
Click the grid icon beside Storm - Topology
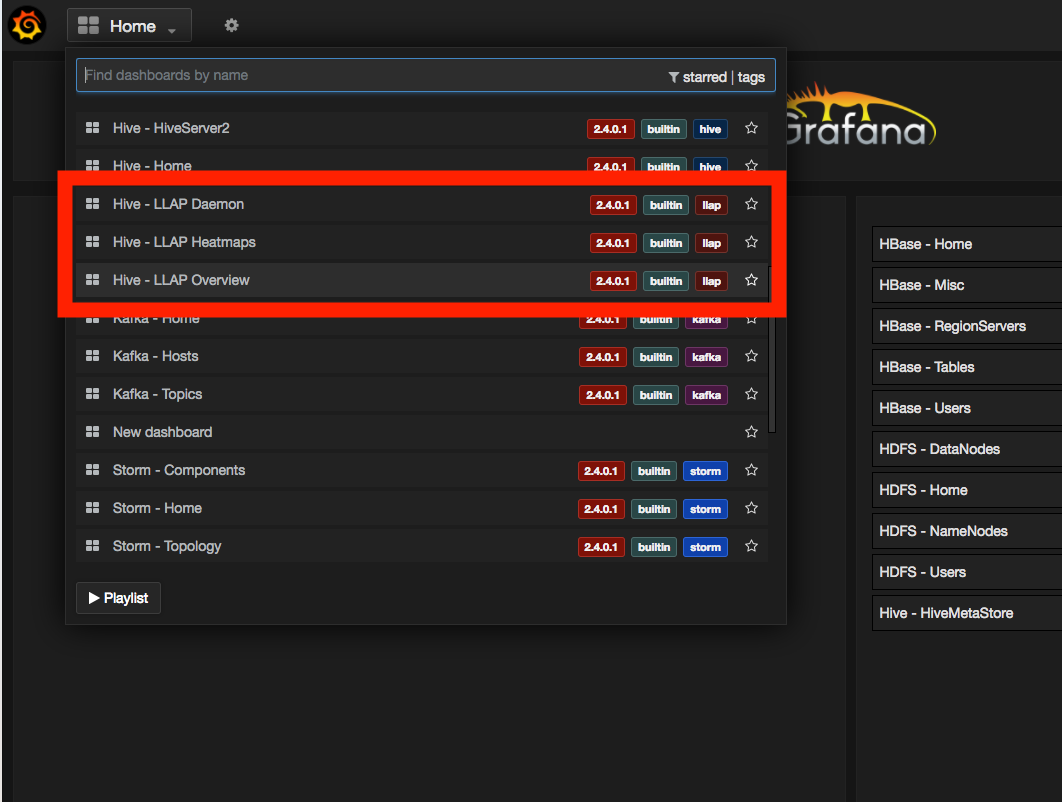[x=92, y=546]
